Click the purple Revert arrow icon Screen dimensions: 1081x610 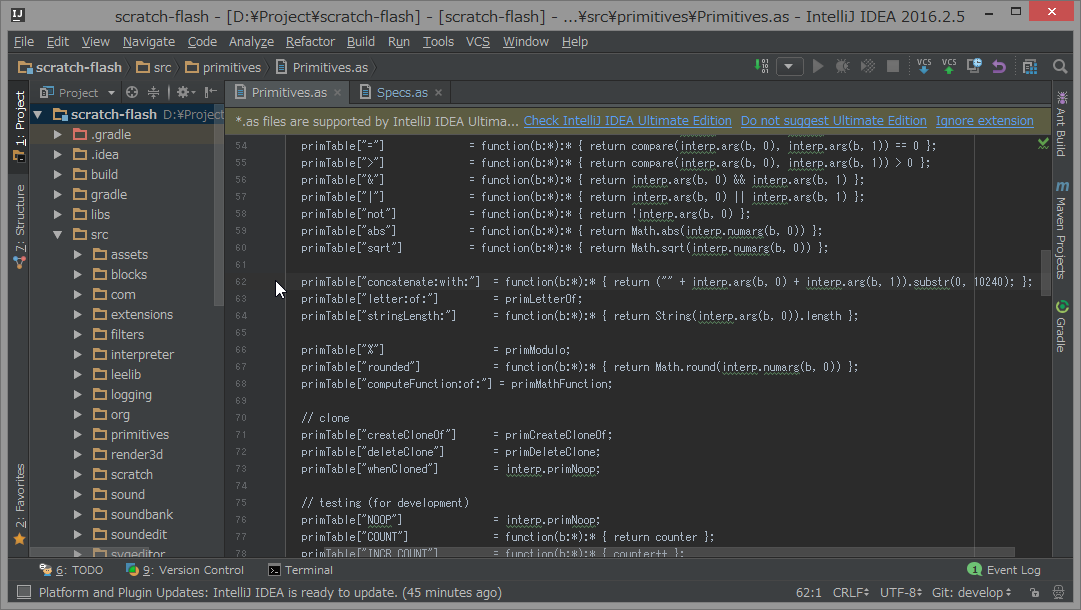click(999, 67)
